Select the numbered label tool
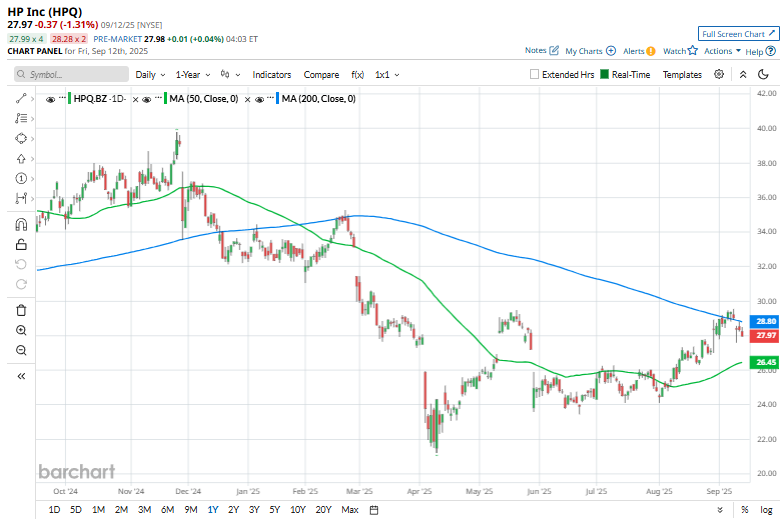 click(x=21, y=178)
